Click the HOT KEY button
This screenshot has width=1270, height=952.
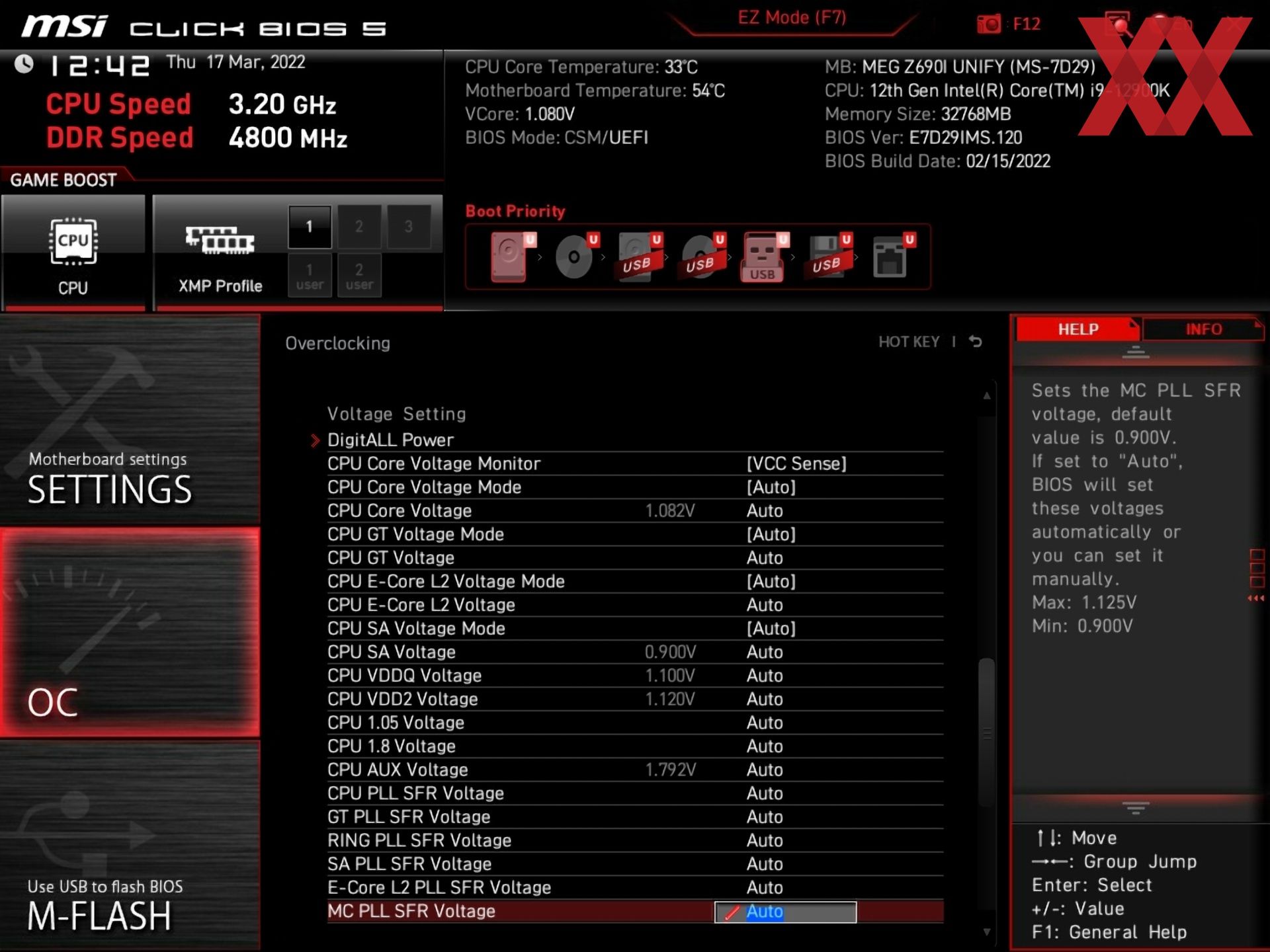(x=909, y=342)
